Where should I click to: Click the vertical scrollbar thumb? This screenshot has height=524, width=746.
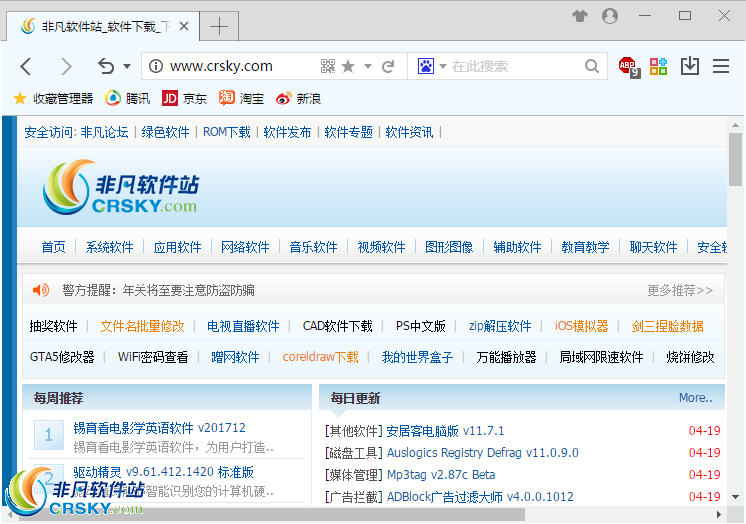[x=735, y=159]
